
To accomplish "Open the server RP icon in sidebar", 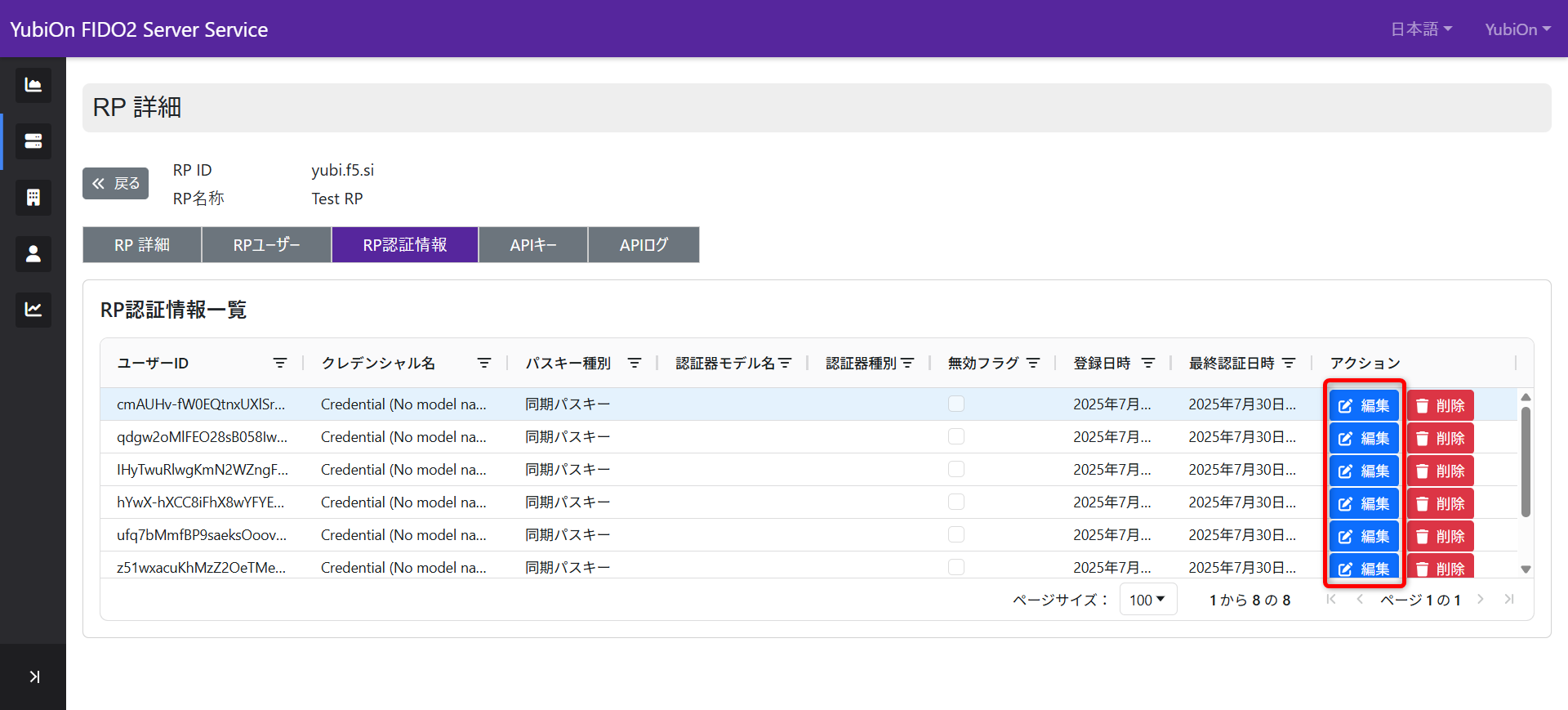I will (33, 141).
